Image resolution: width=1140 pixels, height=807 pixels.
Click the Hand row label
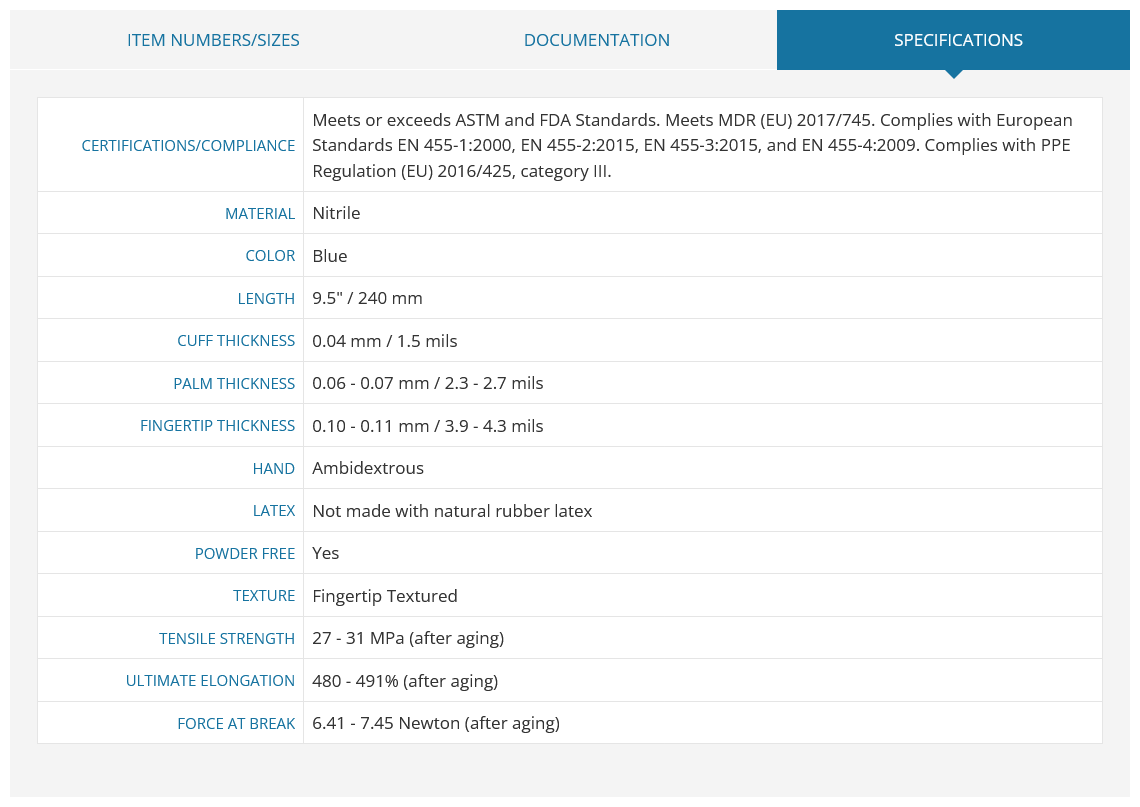pos(273,469)
